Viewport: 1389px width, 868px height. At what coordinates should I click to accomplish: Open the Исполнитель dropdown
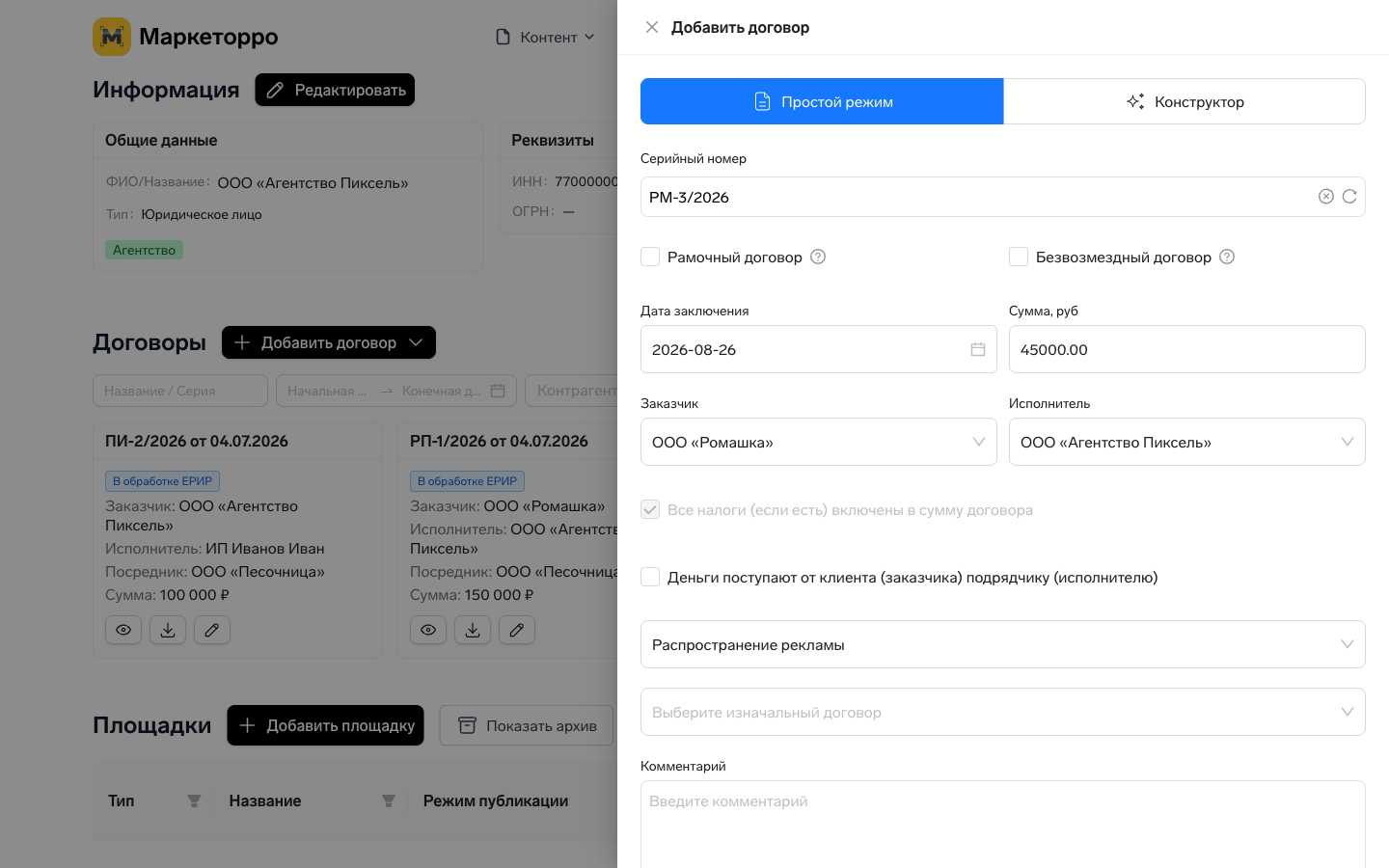click(x=1186, y=442)
